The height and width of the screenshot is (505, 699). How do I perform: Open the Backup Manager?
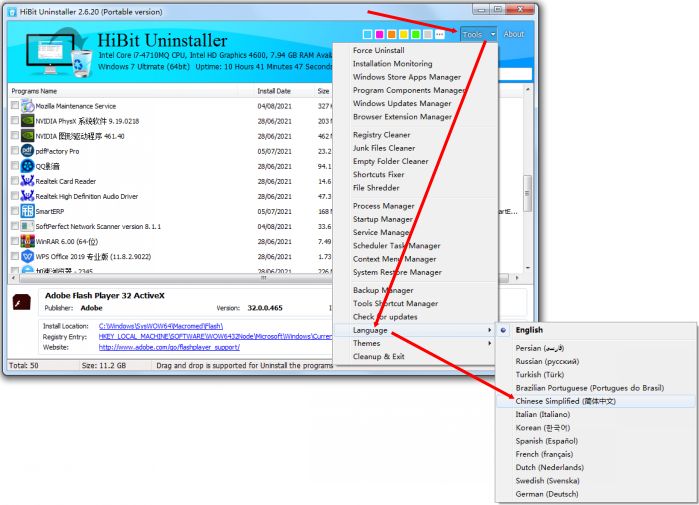tap(383, 290)
